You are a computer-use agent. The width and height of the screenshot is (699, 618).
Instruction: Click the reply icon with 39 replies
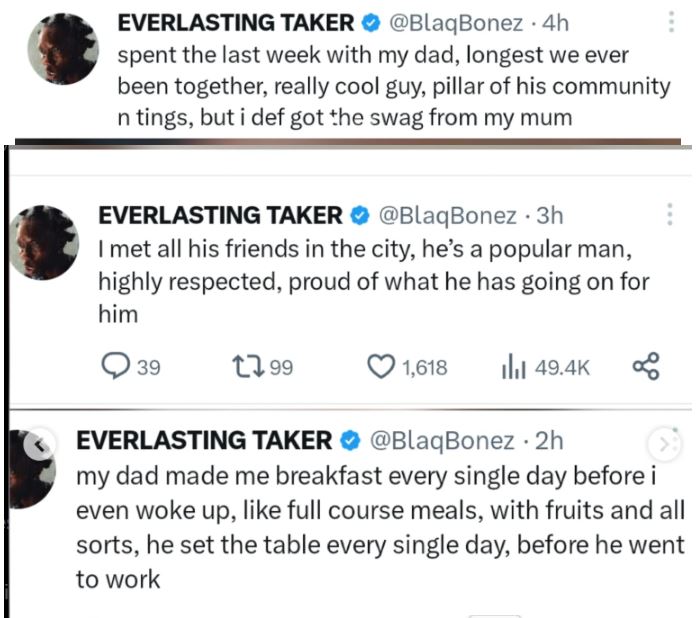pyautogui.click(x=118, y=368)
